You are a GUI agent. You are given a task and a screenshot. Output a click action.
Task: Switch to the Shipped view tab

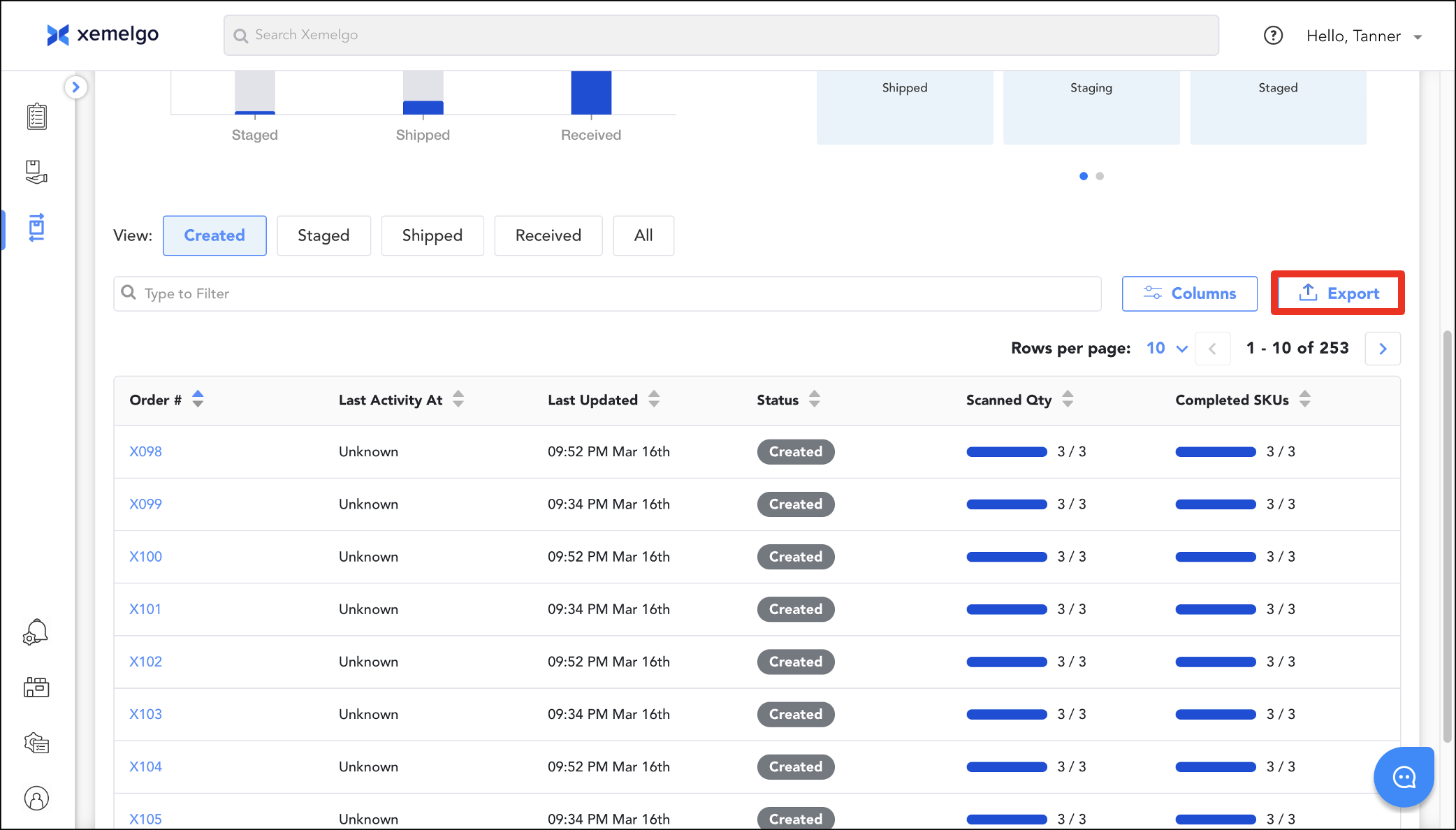click(432, 235)
